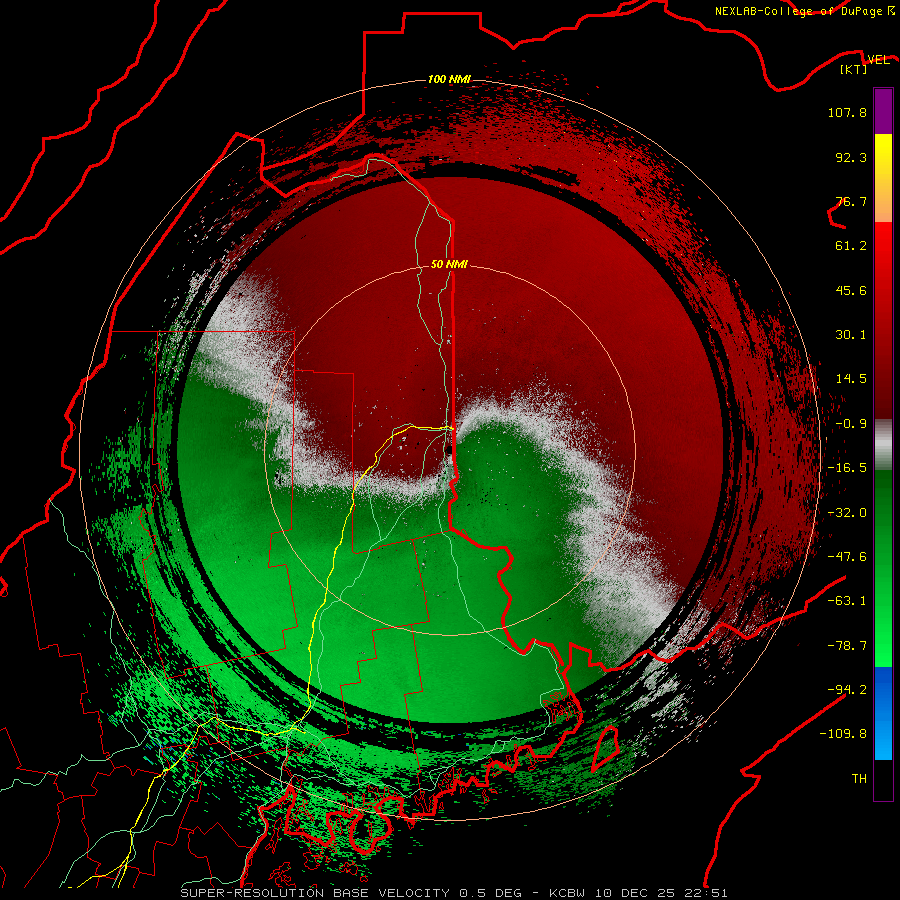900x900 pixels.
Task: Click the NEXLAB-College of DuPage credit text
Action: click(798, 11)
